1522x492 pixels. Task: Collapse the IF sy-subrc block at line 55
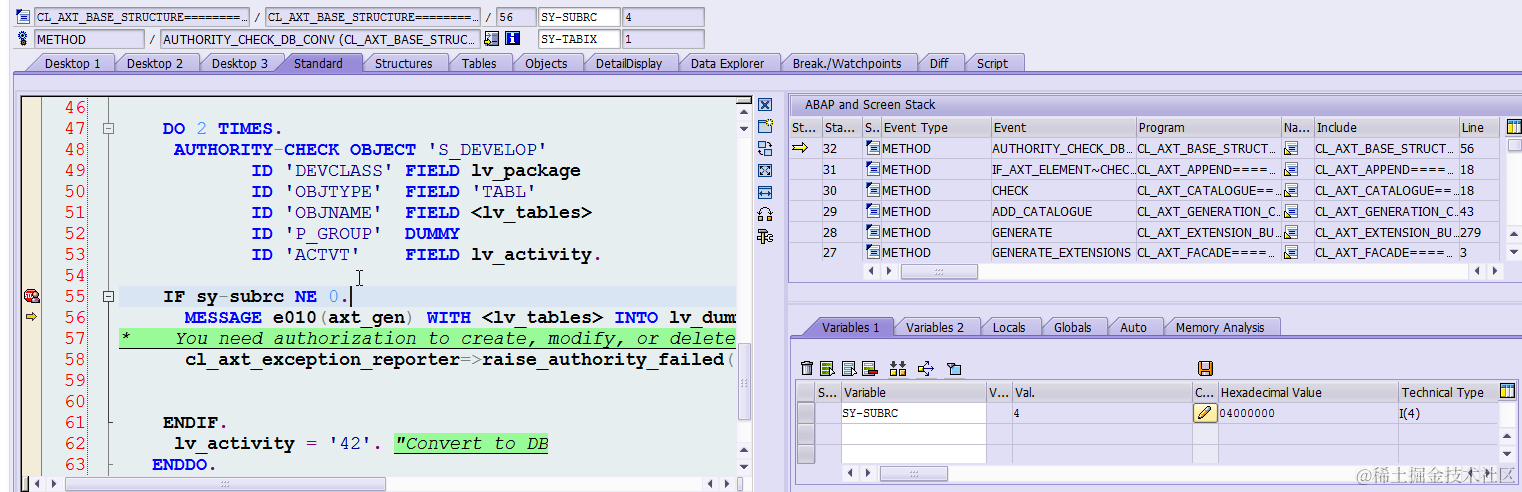[x=108, y=297]
